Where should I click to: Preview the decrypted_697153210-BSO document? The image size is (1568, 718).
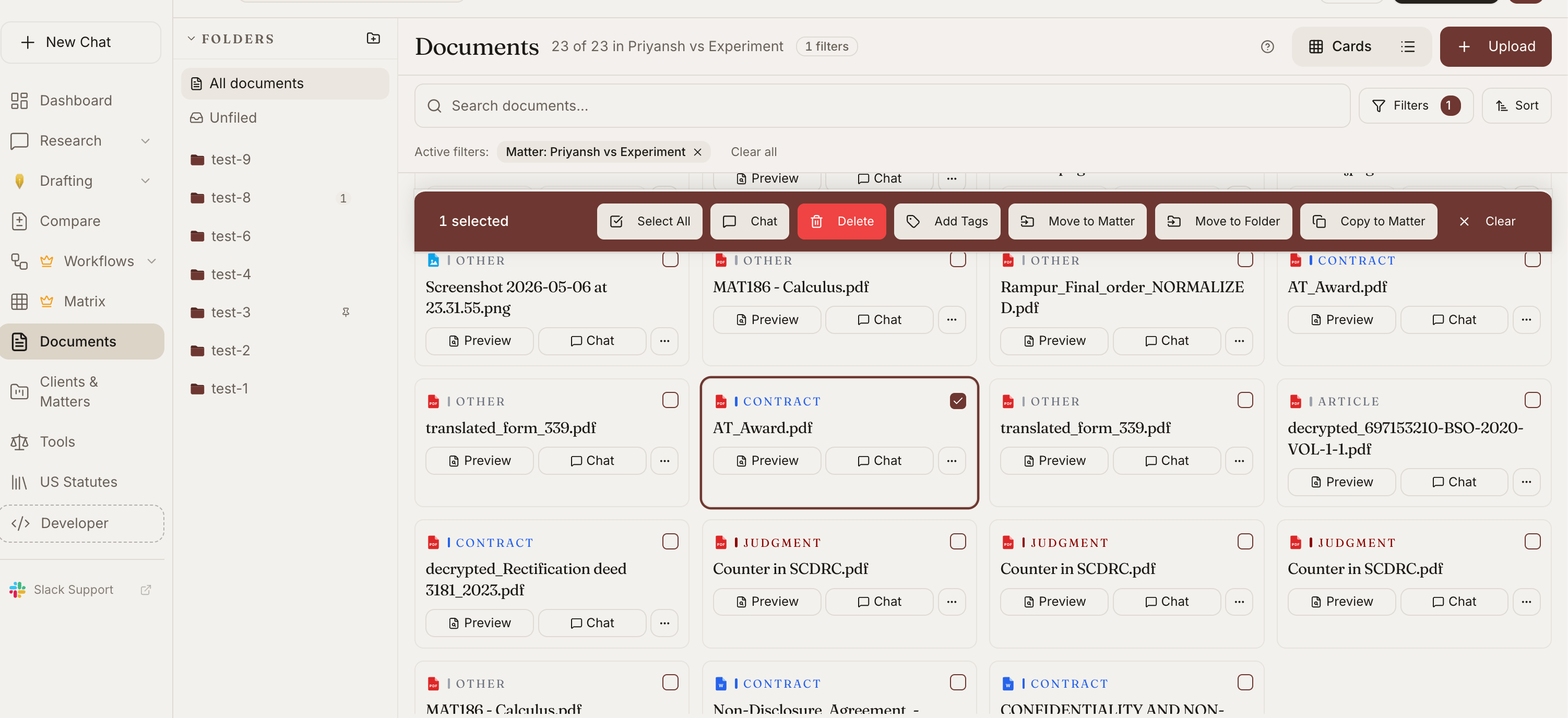point(1341,482)
